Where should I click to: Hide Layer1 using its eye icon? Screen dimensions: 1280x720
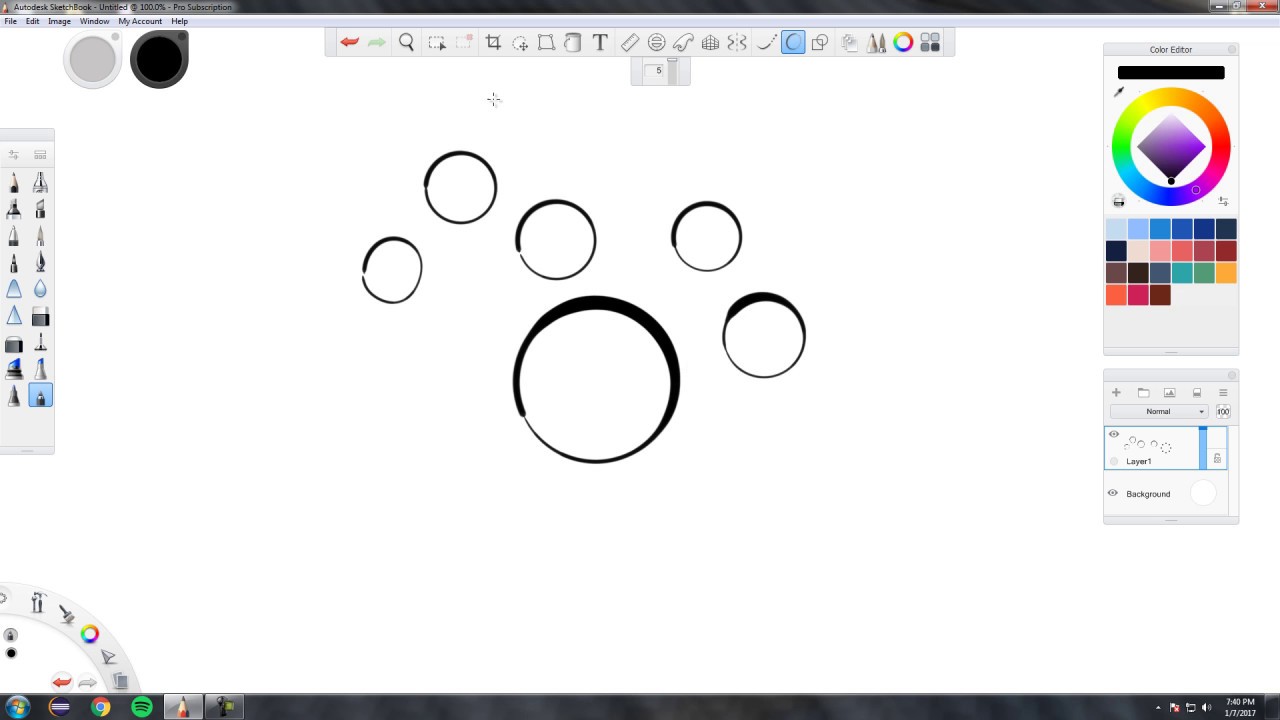(x=1113, y=434)
